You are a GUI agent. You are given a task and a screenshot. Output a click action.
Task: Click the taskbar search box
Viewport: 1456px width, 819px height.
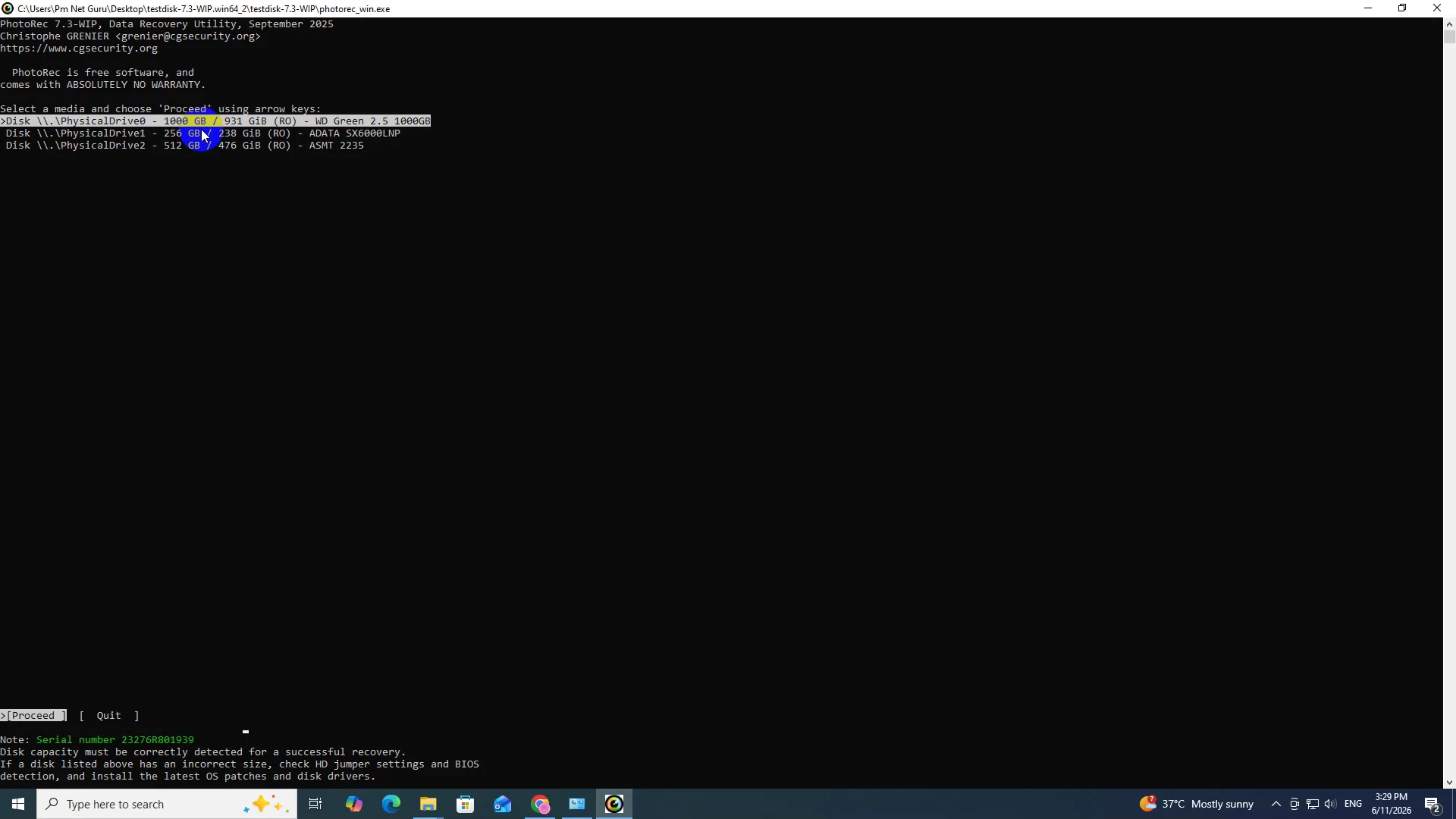tap(167, 804)
